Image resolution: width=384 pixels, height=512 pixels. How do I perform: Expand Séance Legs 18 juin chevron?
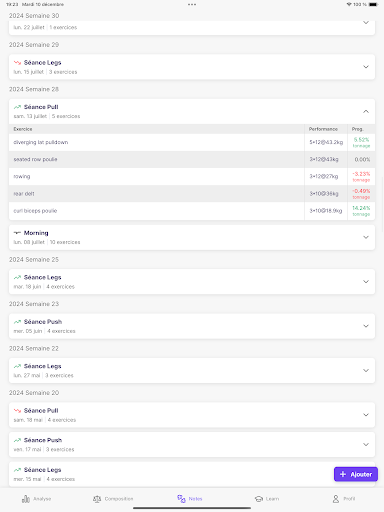(x=366, y=282)
